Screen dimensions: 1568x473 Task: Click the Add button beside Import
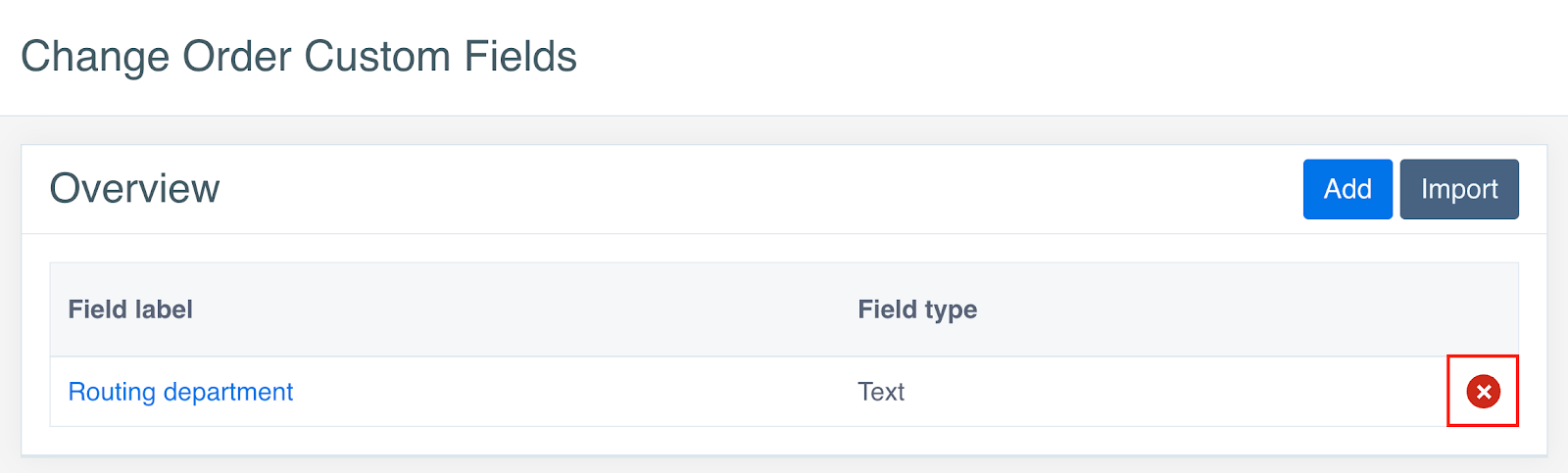coord(1347,189)
